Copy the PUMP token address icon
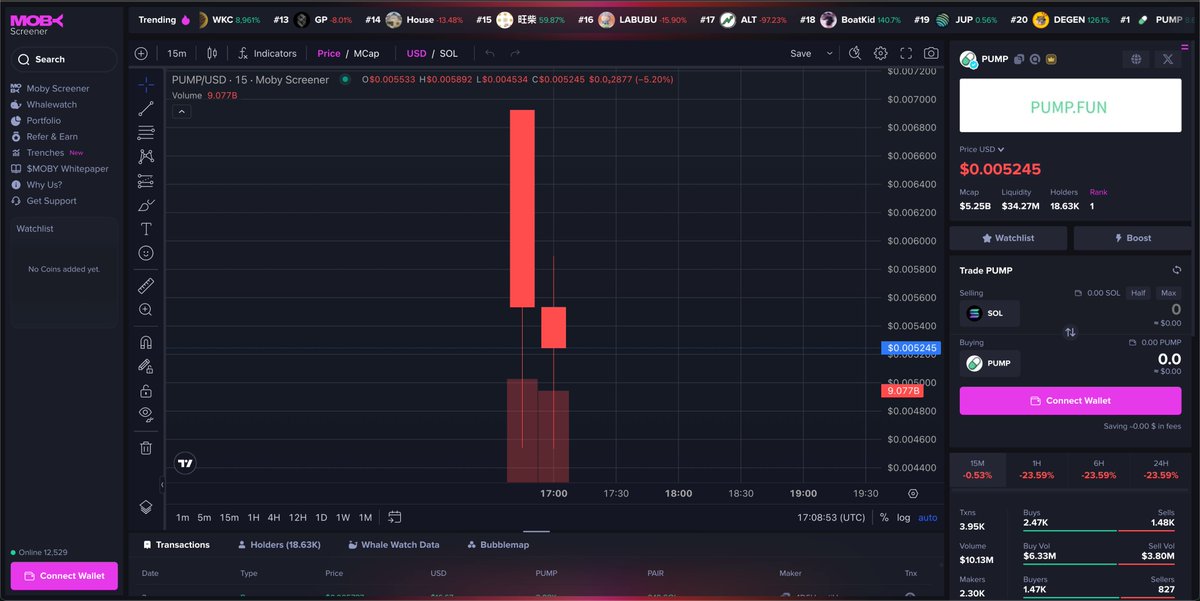This screenshot has width=1200, height=601. (1019, 59)
